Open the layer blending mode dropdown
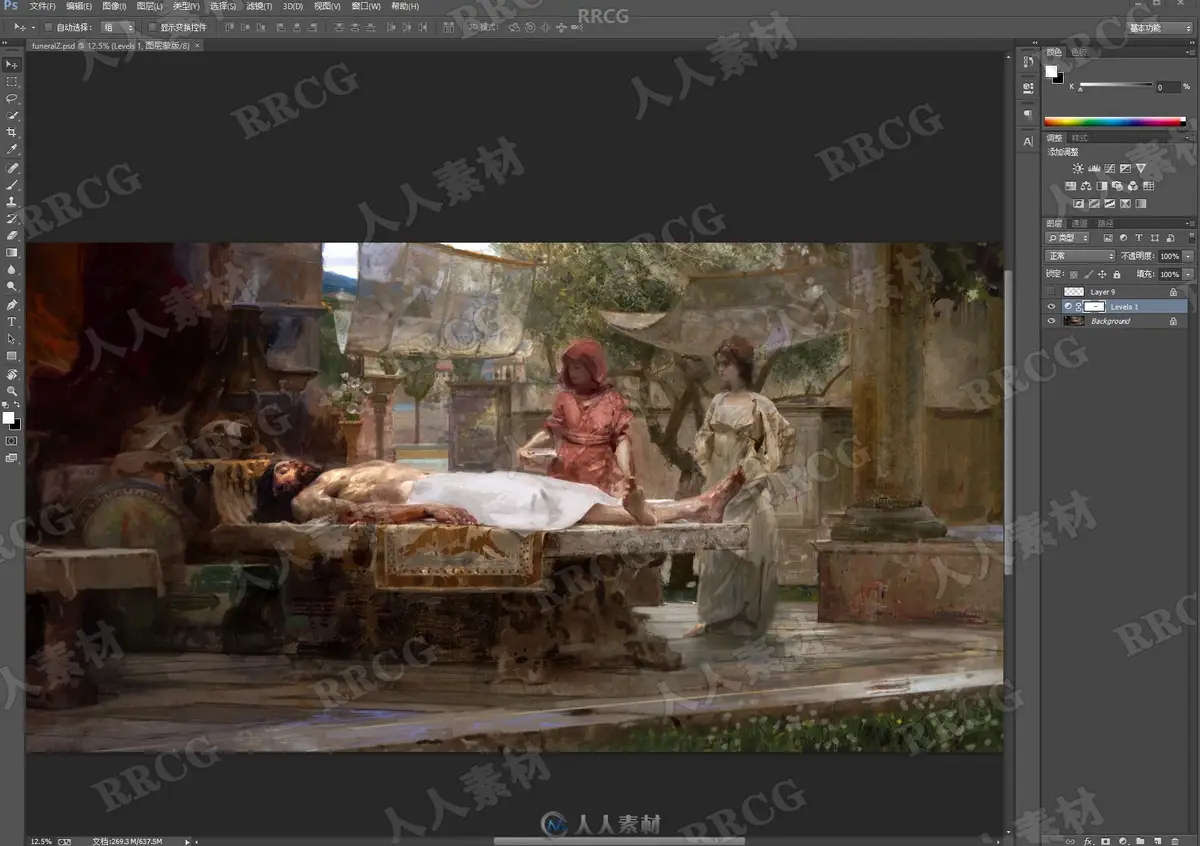1200x846 pixels. 1081,256
